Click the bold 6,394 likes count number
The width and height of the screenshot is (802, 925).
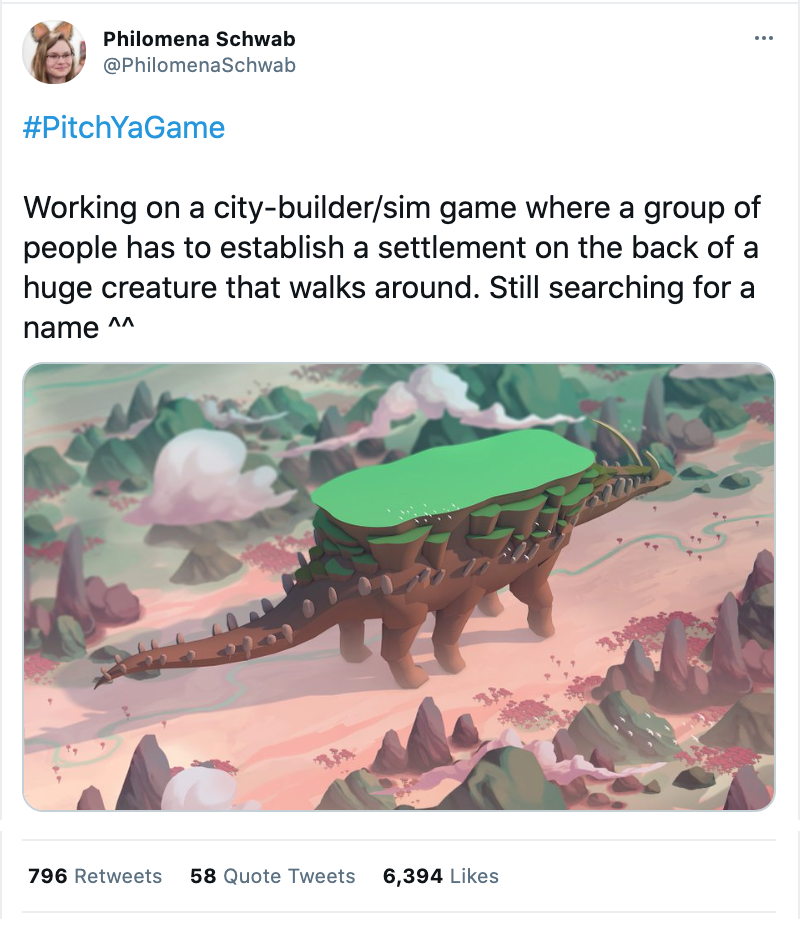[x=413, y=876]
